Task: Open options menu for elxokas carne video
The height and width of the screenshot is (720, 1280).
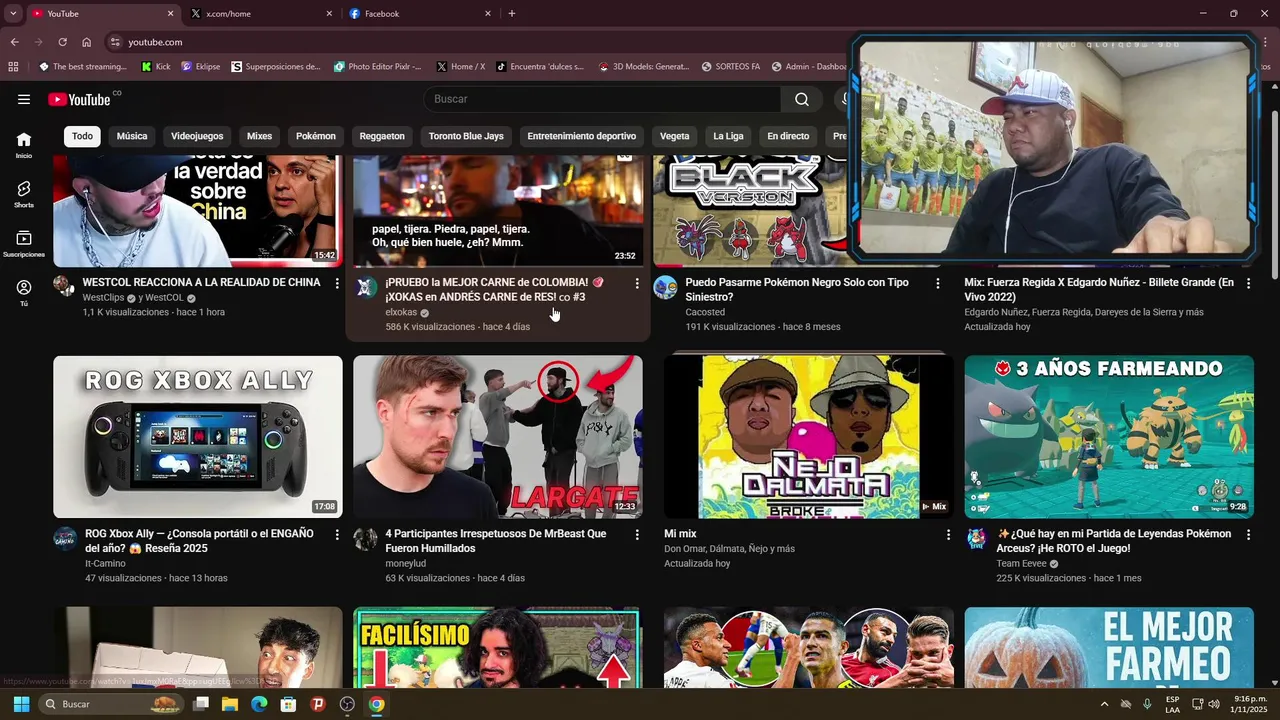Action: point(637,284)
